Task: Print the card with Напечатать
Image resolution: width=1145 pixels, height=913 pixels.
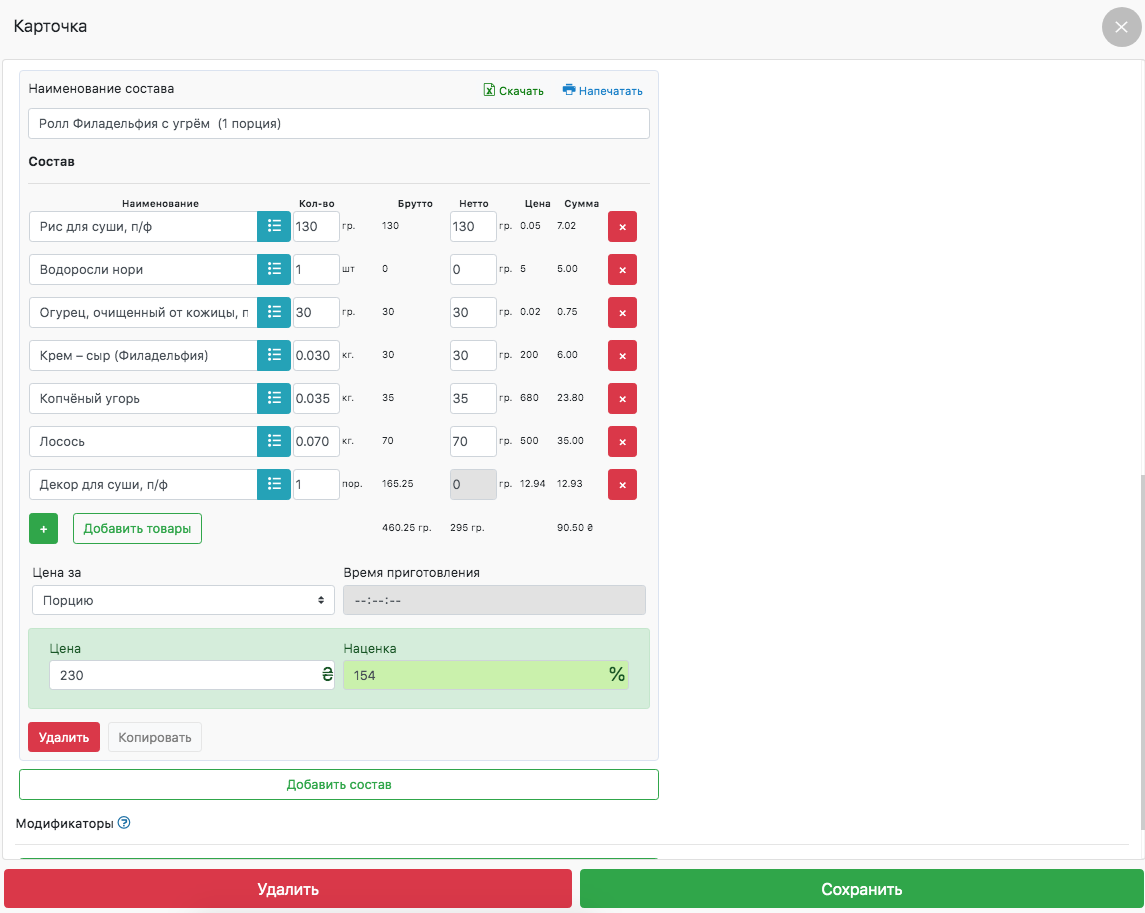Action: (603, 91)
